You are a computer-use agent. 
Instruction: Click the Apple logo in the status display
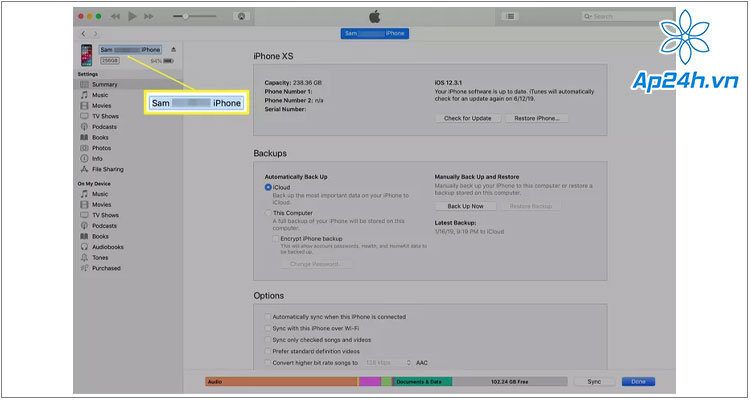(375, 16)
